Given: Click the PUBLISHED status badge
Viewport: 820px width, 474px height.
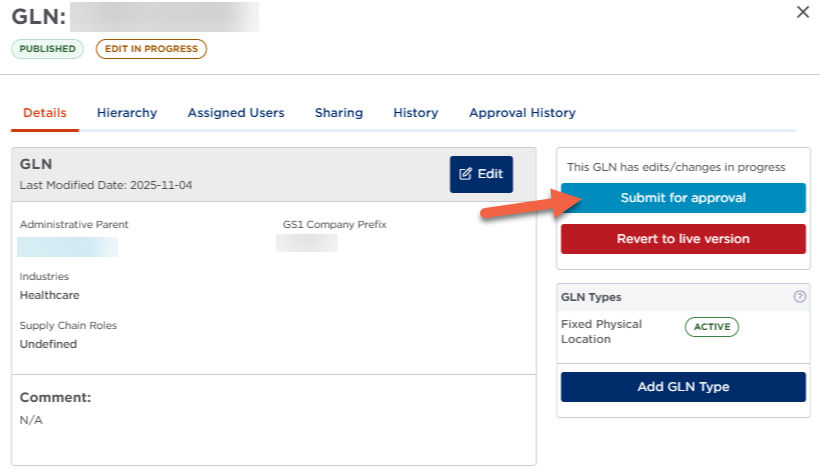Looking at the screenshot, I should (48, 49).
